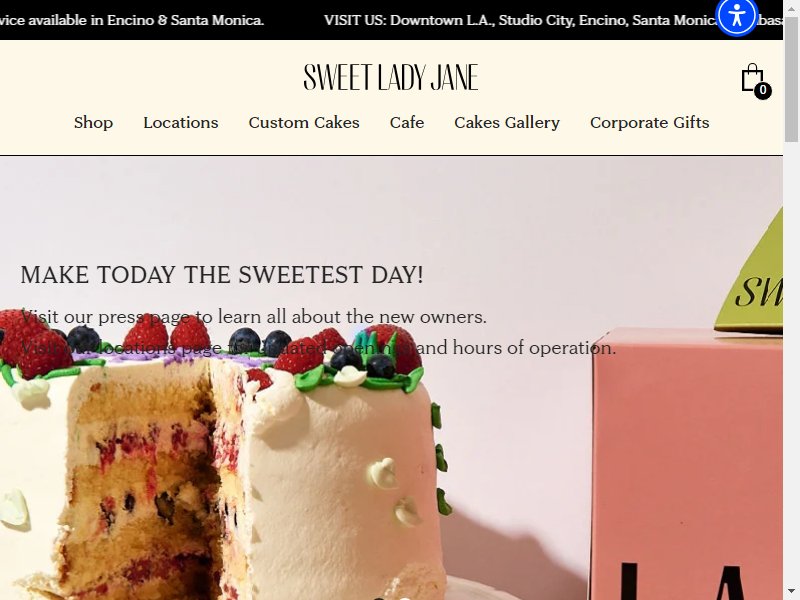Open the Custom Cakes section
This screenshot has width=800, height=600.
coord(304,122)
